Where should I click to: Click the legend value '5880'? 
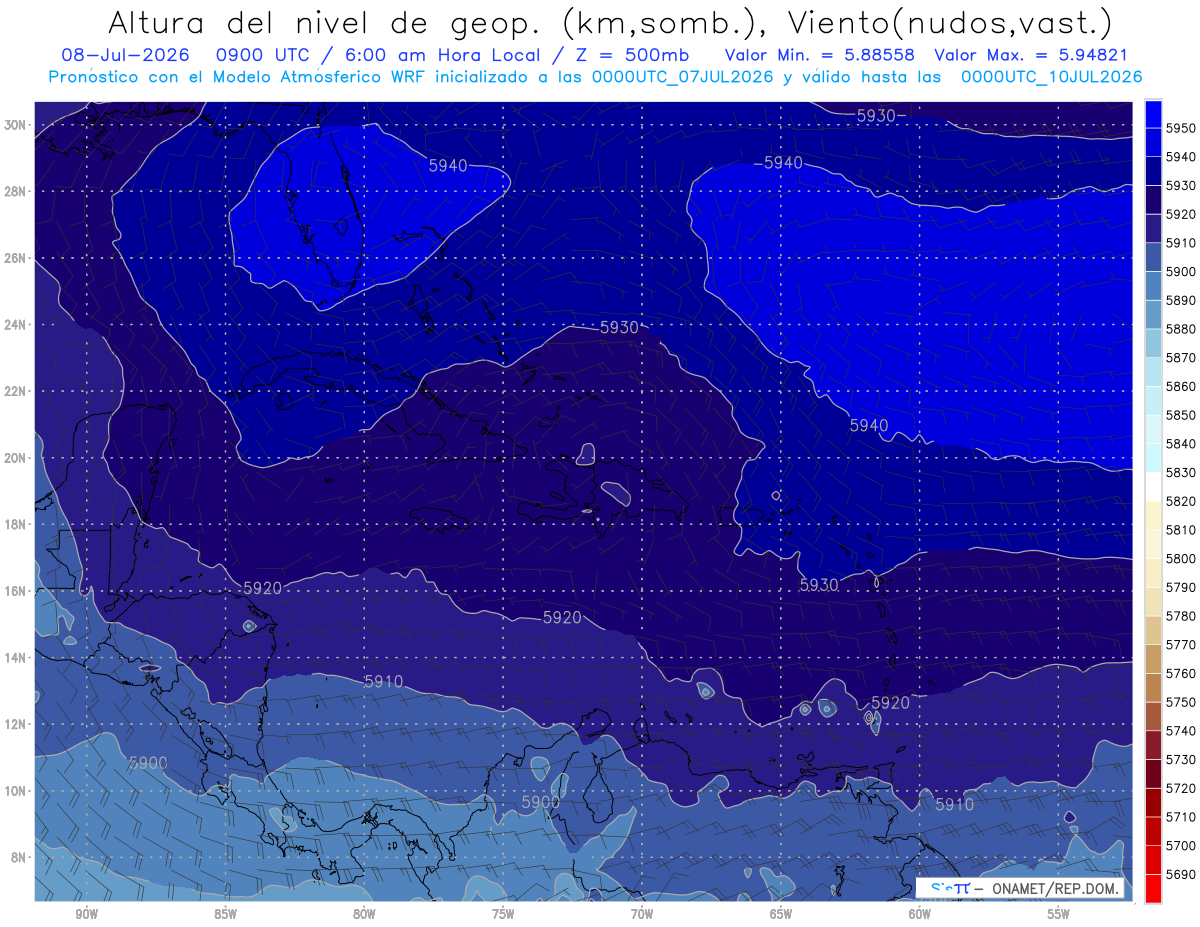tap(1181, 329)
